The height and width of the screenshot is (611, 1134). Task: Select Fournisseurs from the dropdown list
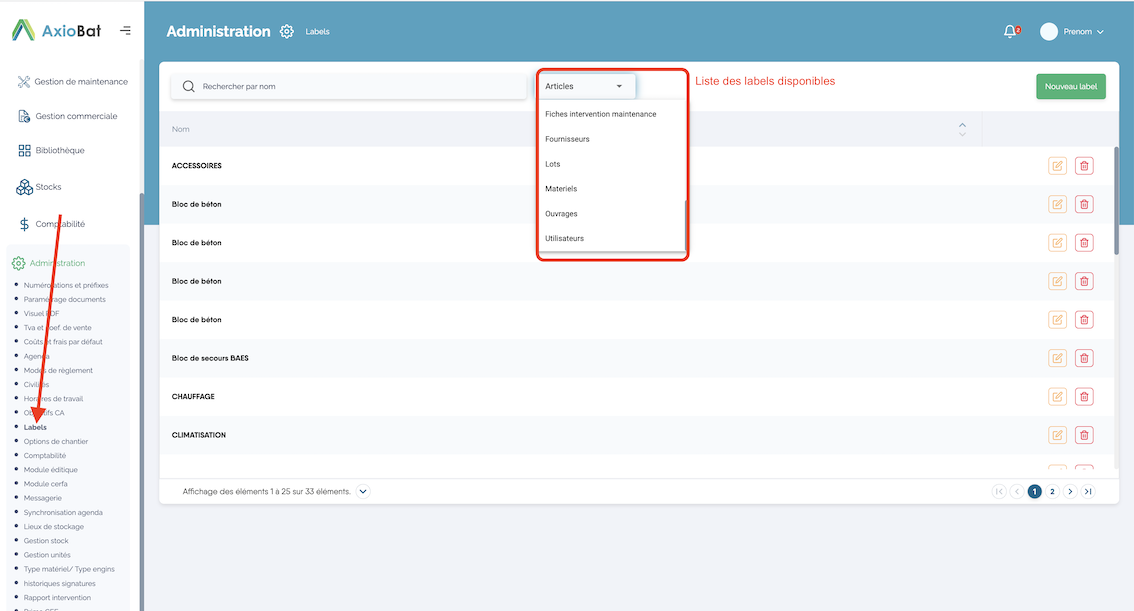click(567, 139)
